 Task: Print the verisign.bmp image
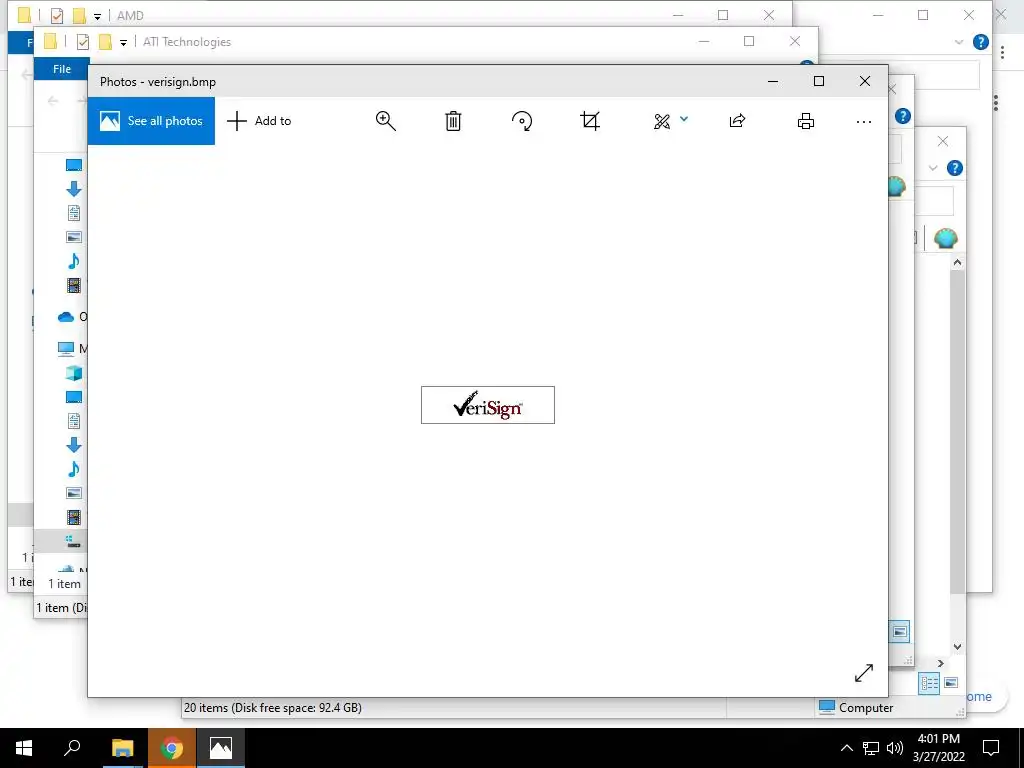tap(806, 121)
